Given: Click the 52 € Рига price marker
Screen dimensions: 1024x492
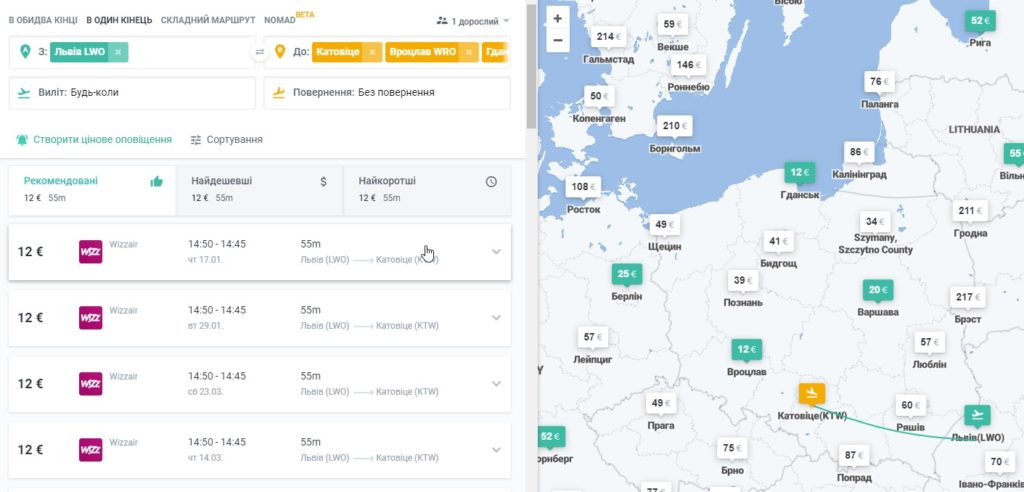Looking at the screenshot, I should point(980,21).
